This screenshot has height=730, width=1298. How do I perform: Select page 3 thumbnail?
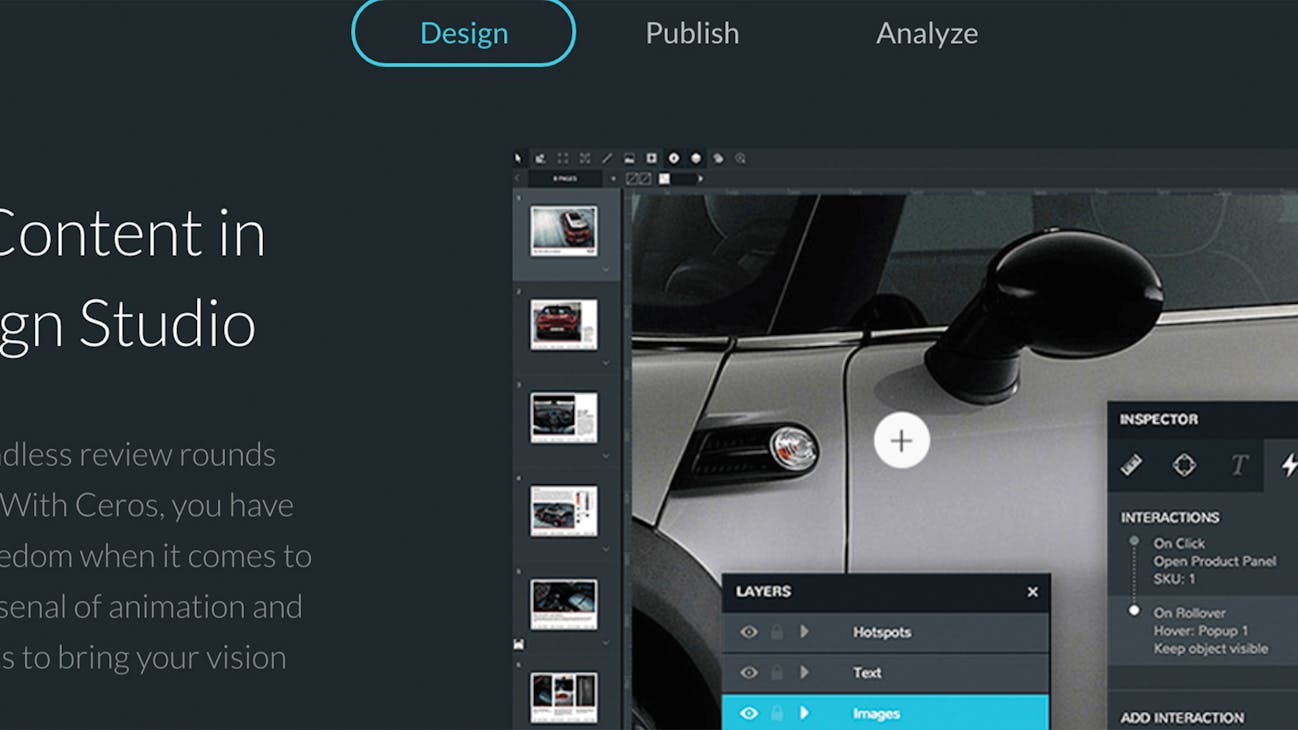[x=563, y=417]
